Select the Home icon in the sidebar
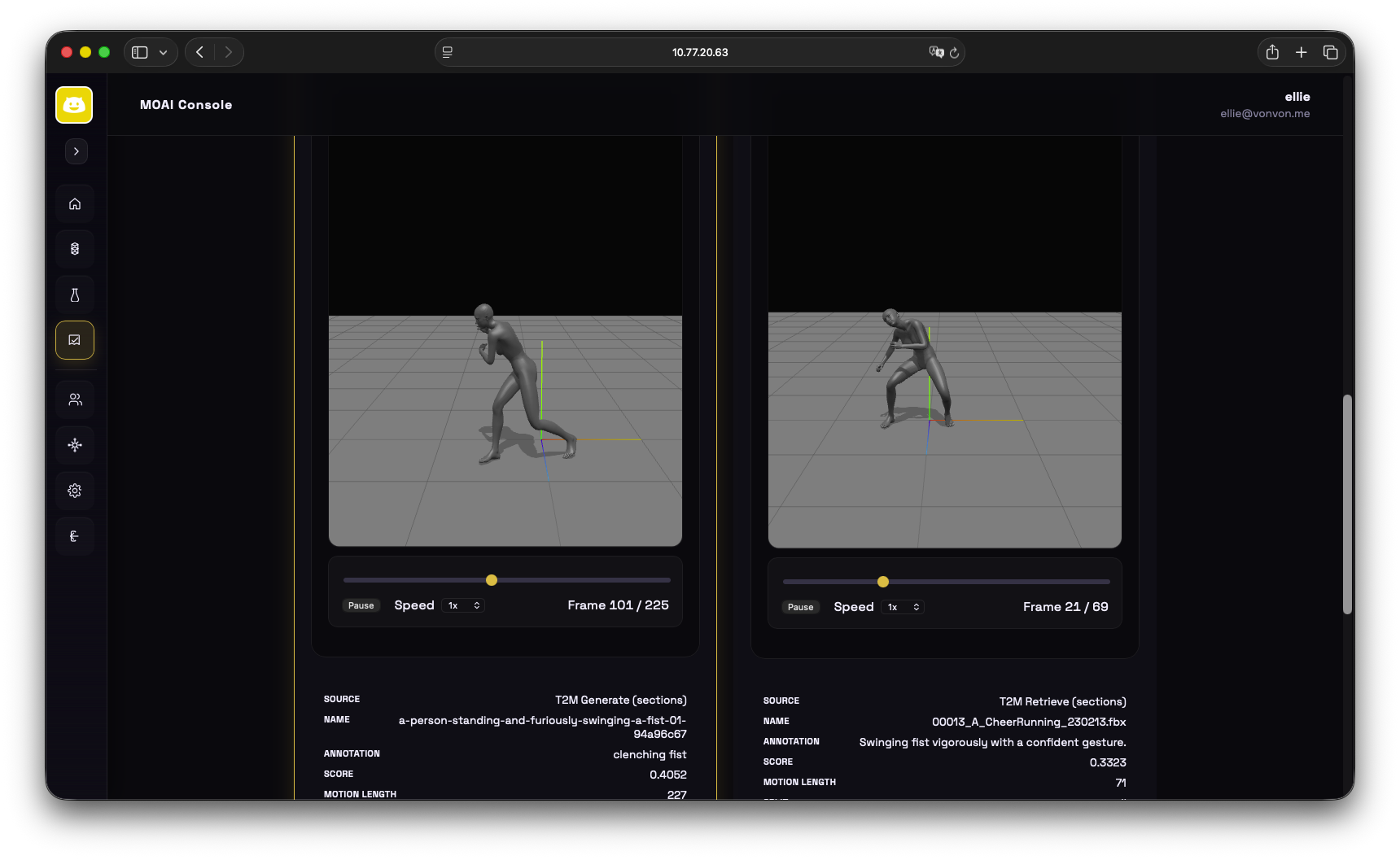Screen dimensions: 1400x860 [74, 203]
